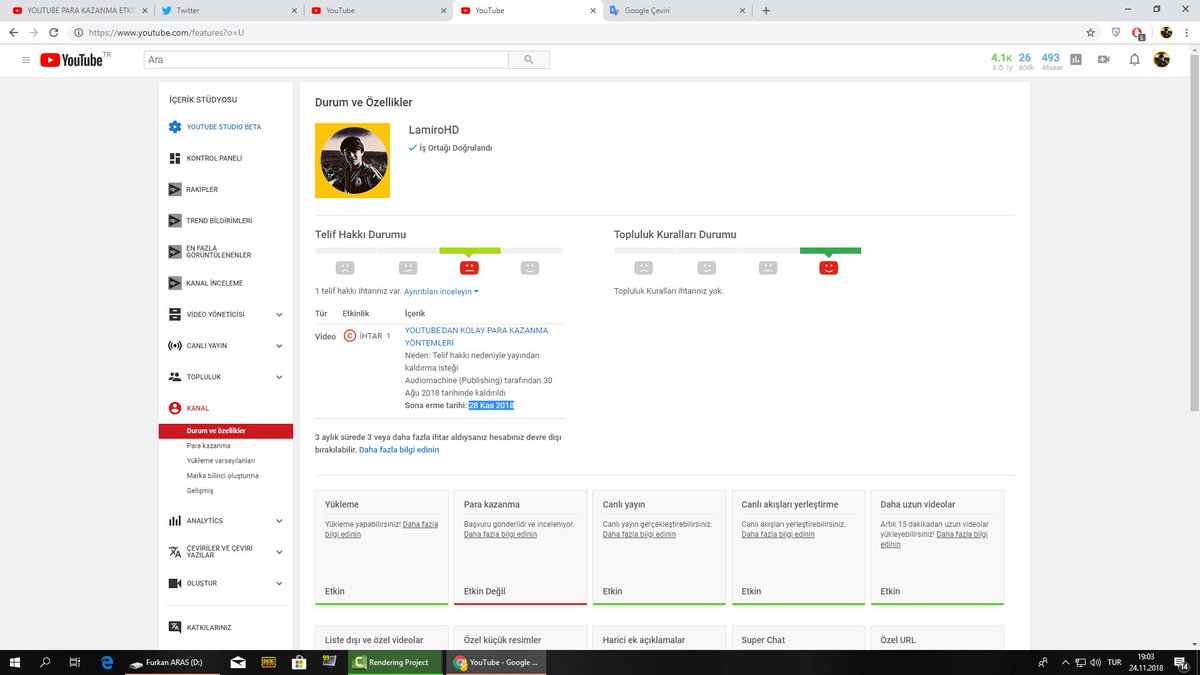1200x675 pixels.
Task: Select Gelişmiş in the sidebar
Action: [x=200, y=491]
